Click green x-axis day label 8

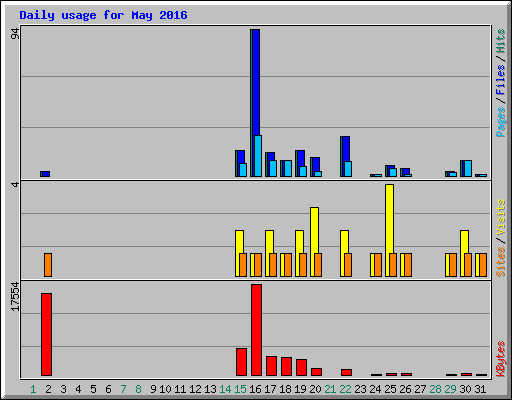138,389
